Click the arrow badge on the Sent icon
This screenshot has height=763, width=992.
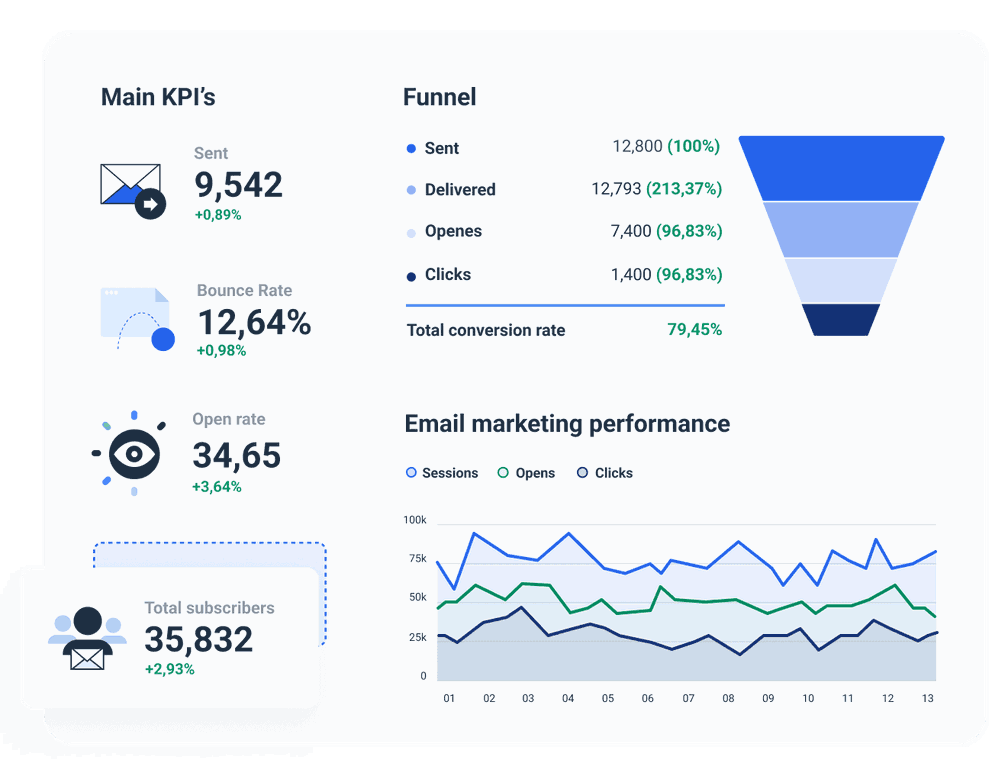[153, 204]
